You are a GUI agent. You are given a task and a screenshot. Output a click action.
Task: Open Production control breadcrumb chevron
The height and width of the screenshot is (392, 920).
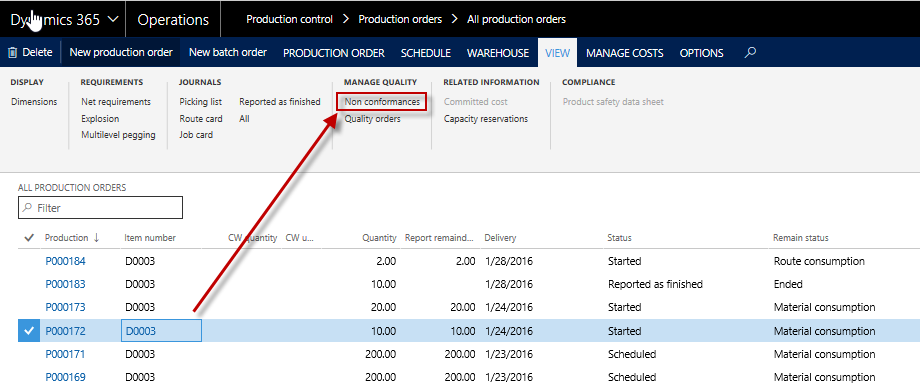point(346,19)
